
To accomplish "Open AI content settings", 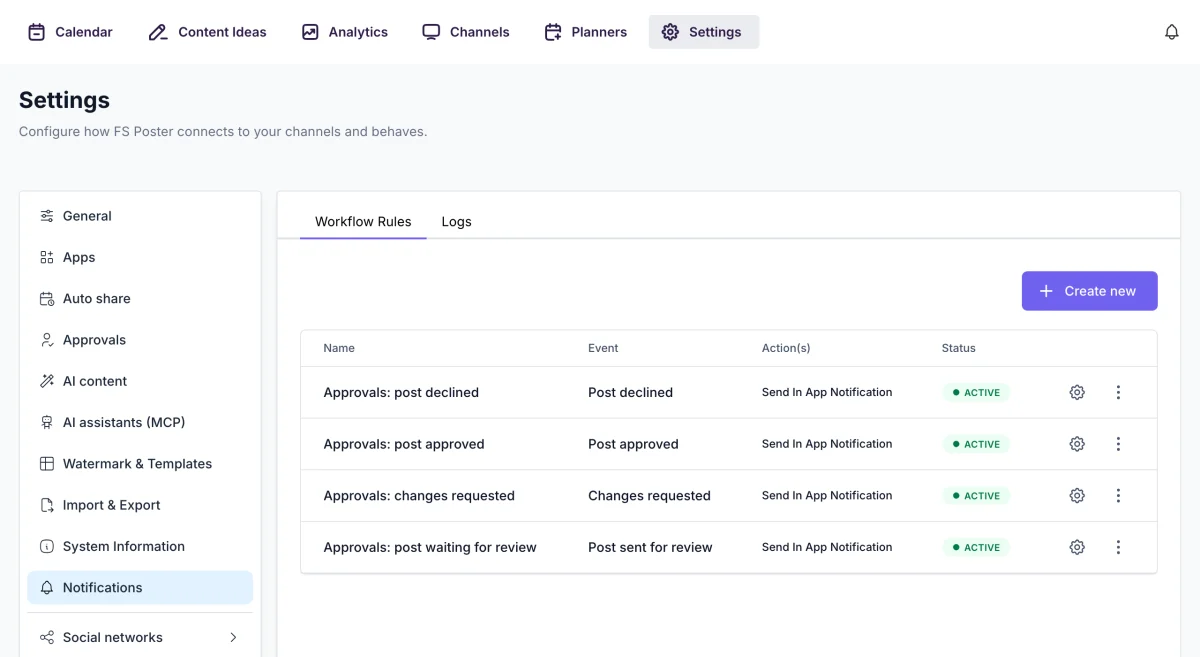I will (x=140, y=381).
